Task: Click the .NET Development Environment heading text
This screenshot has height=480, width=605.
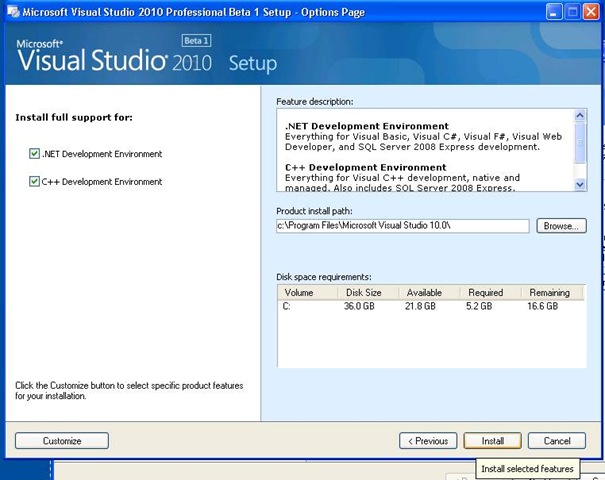Action: 367,126
